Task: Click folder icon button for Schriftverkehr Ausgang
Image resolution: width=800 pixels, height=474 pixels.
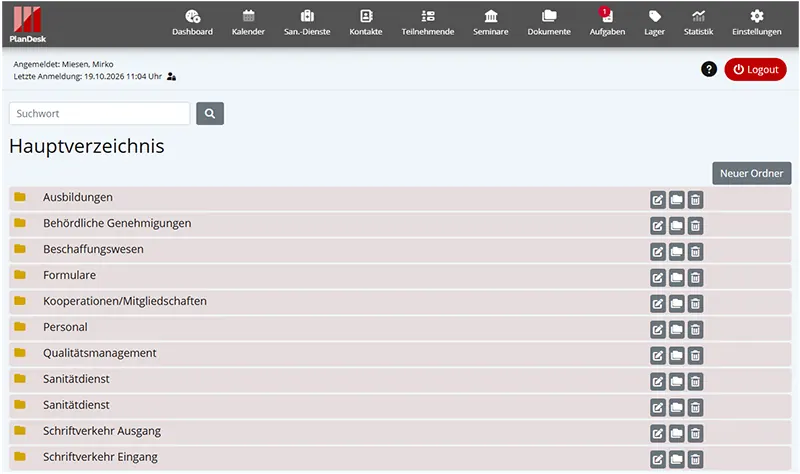Action: pyautogui.click(x=677, y=433)
